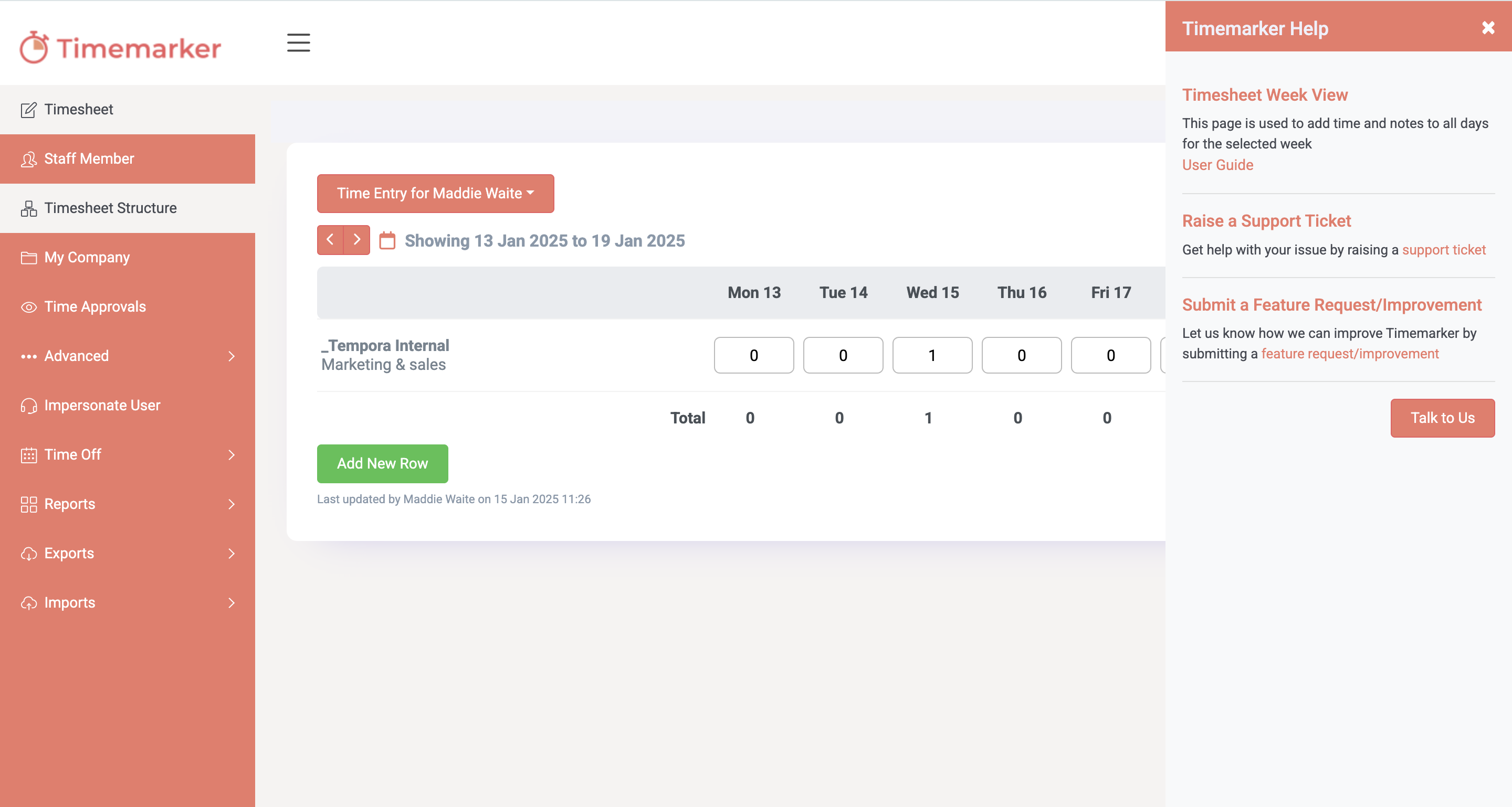
Task: Click the Imports cloud upload icon
Action: point(28,602)
